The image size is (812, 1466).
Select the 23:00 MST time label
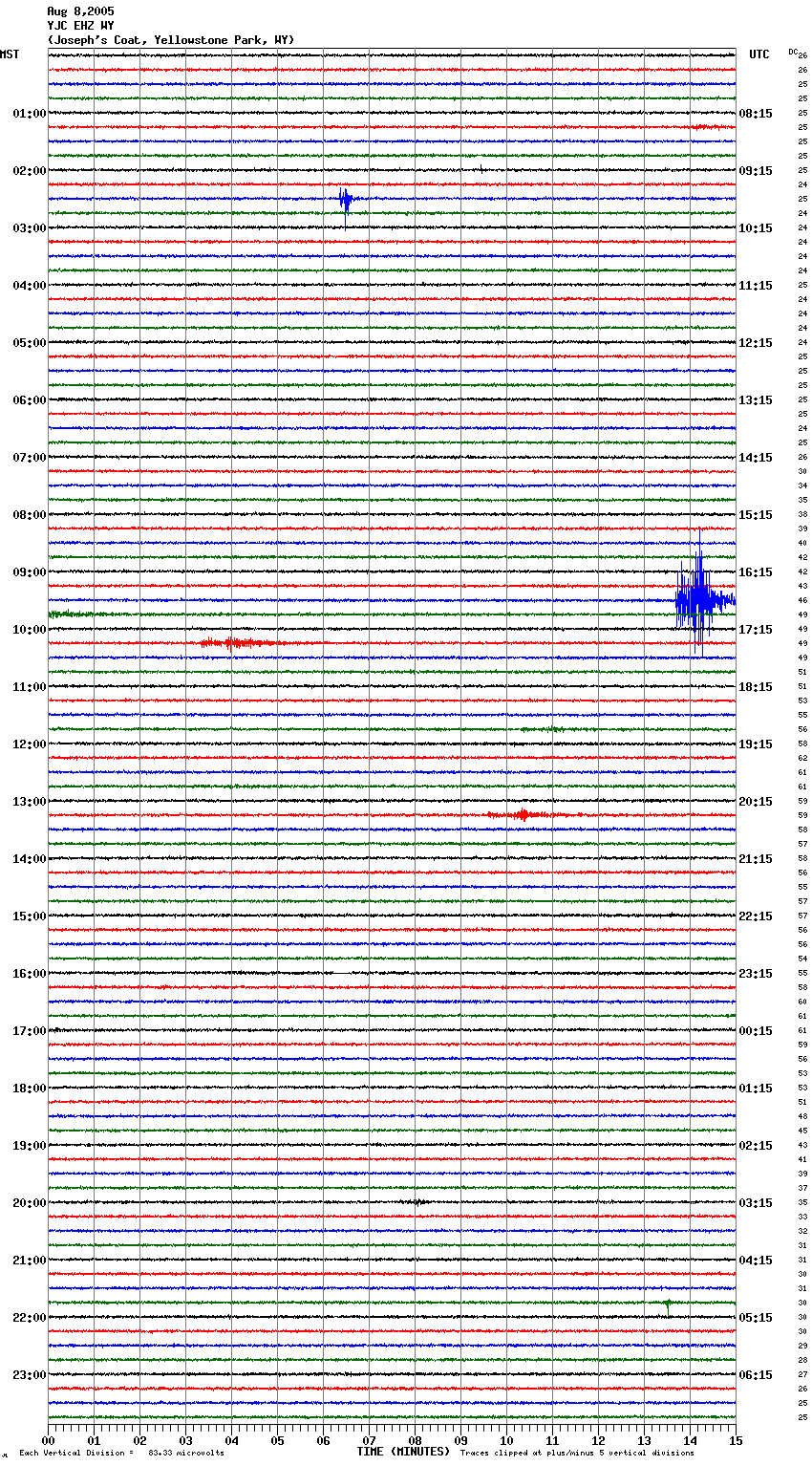point(30,1375)
